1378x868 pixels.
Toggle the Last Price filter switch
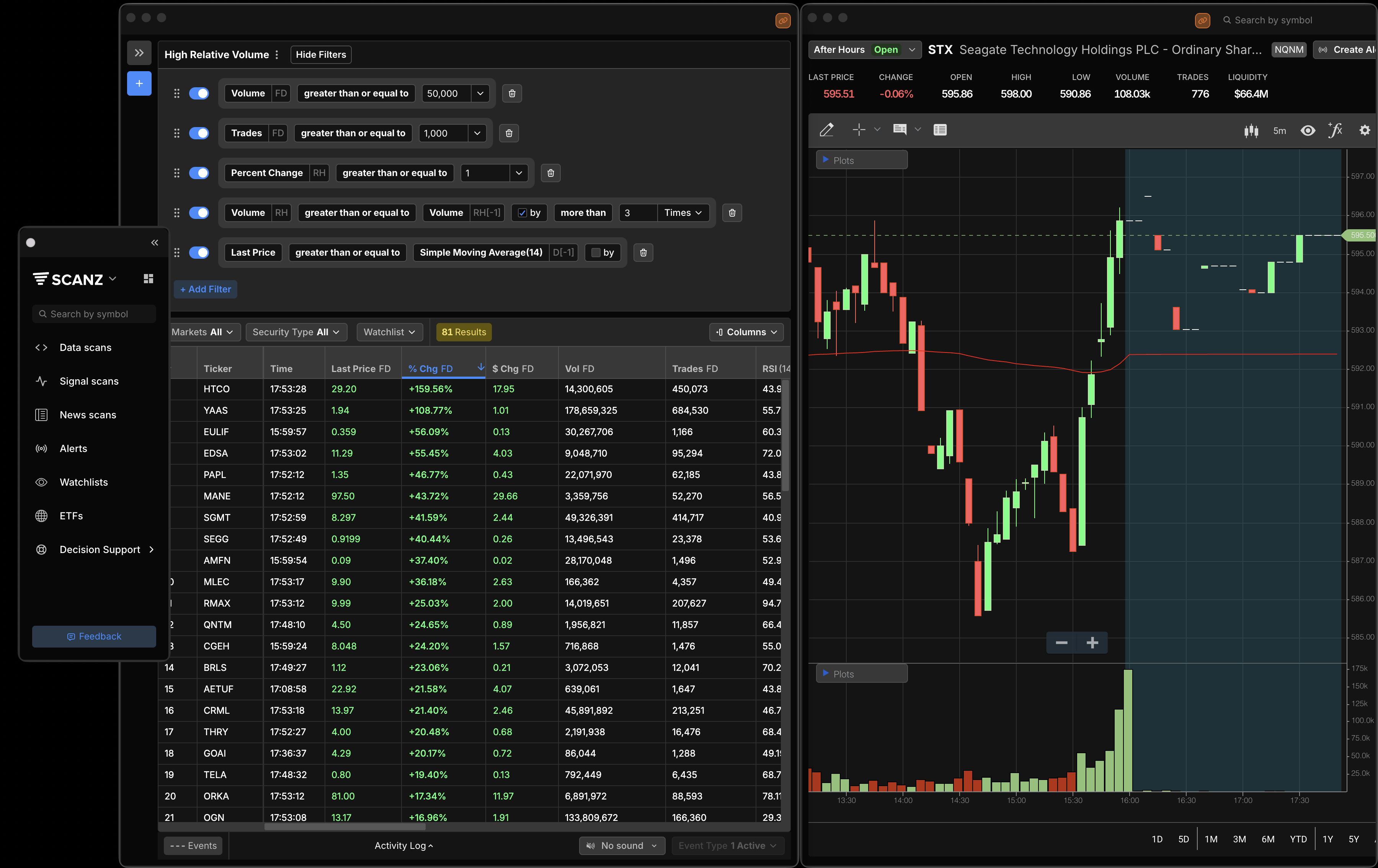click(199, 252)
